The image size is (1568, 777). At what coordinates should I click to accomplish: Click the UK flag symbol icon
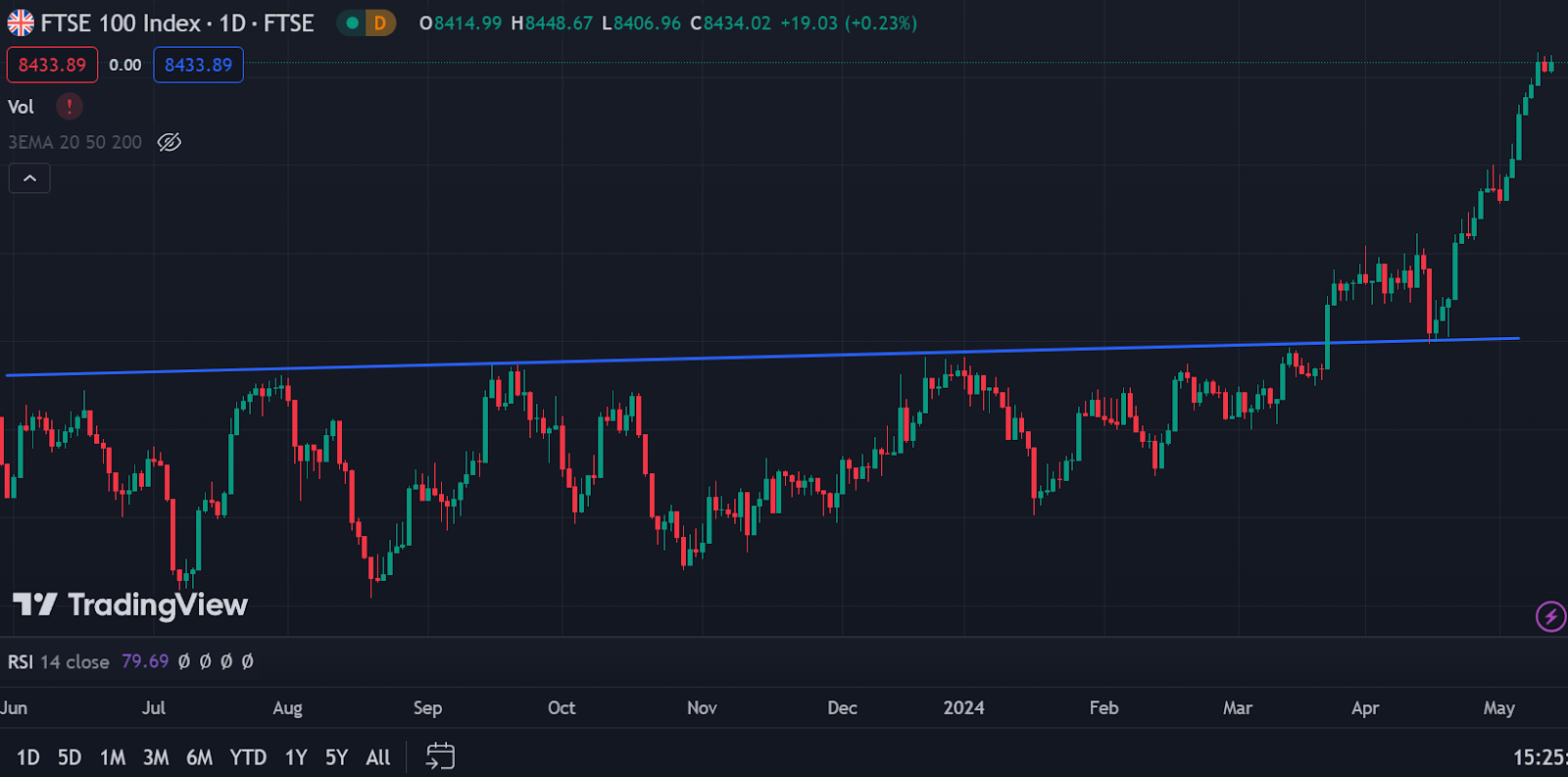pyautogui.click(x=21, y=23)
